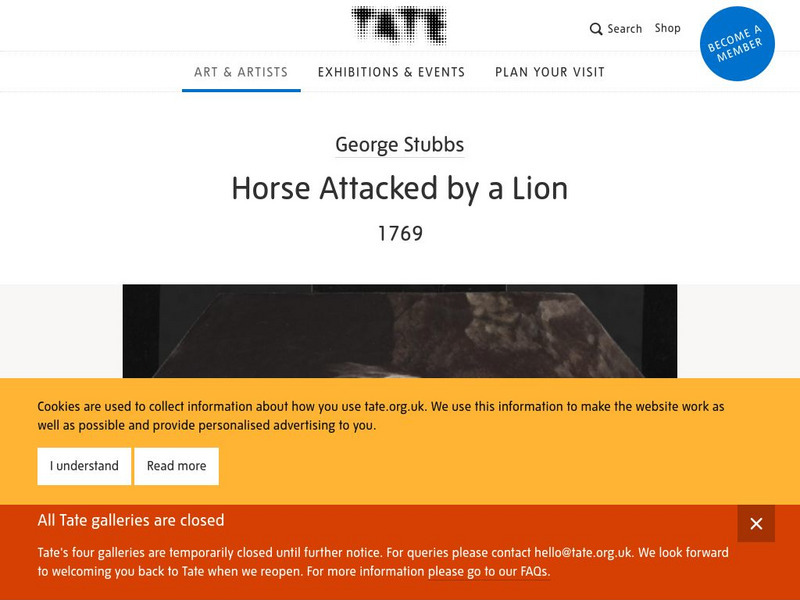800x600 pixels.
Task: Select the Art & Artists tab
Action: click(241, 72)
